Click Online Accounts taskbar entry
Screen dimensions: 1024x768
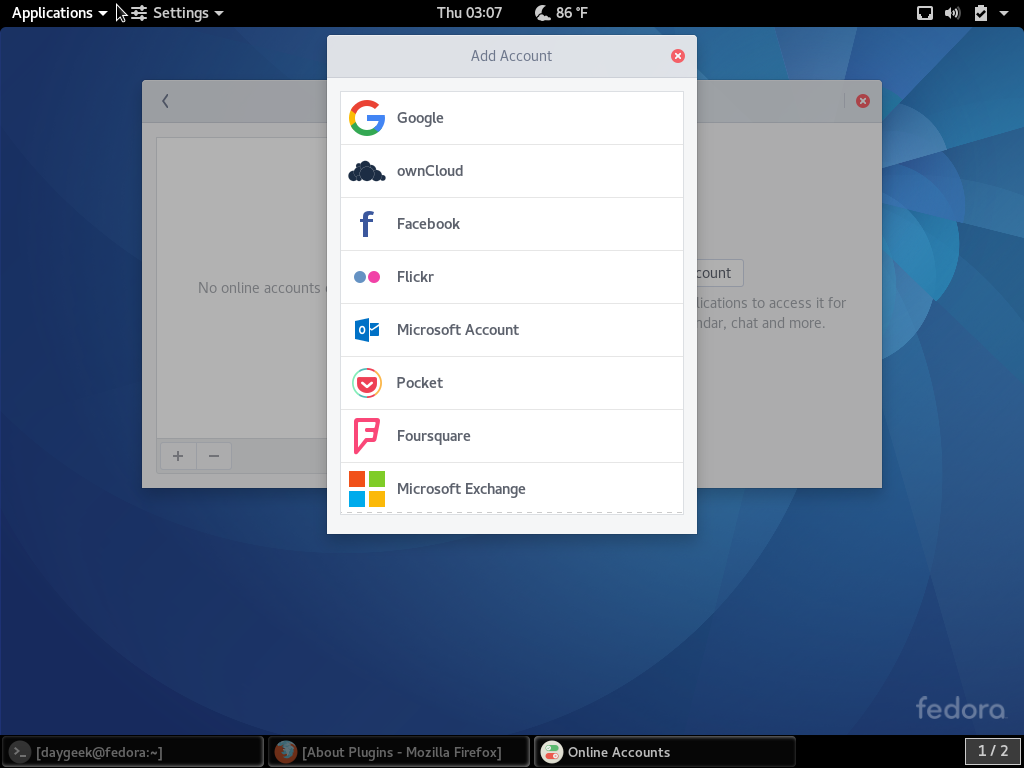(665, 752)
